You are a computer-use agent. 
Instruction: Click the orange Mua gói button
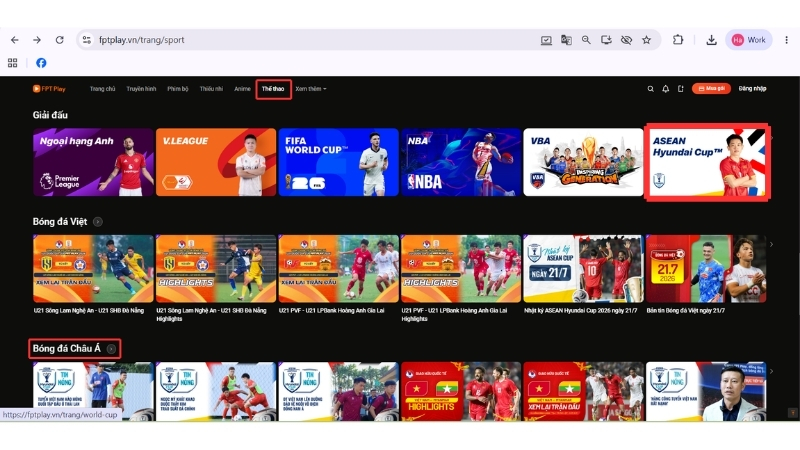[x=711, y=89]
